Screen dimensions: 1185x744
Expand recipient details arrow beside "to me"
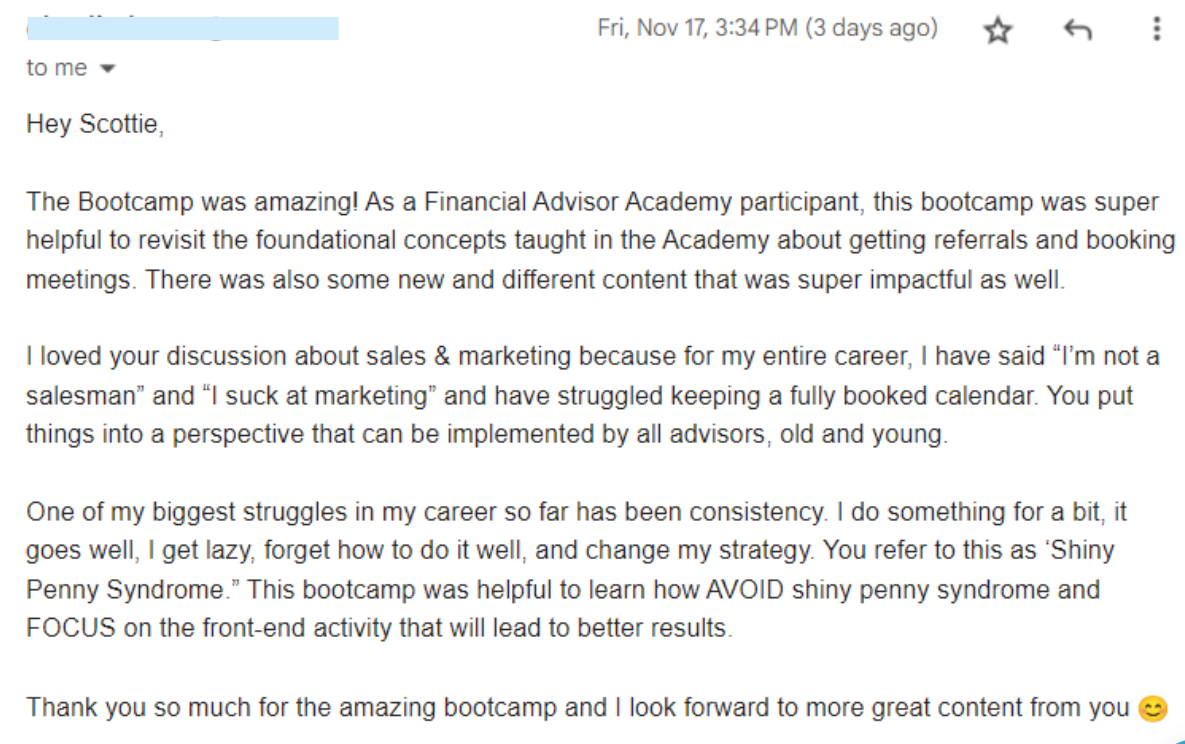point(108,69)
